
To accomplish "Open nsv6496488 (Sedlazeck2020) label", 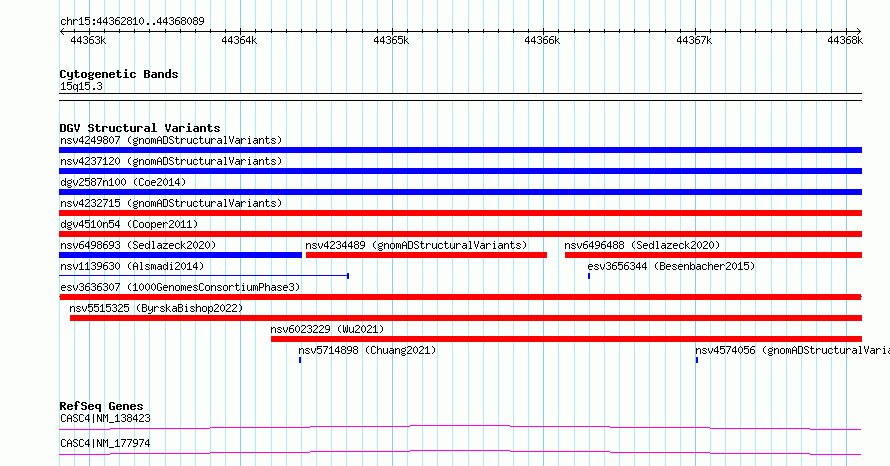I will 642,245.
